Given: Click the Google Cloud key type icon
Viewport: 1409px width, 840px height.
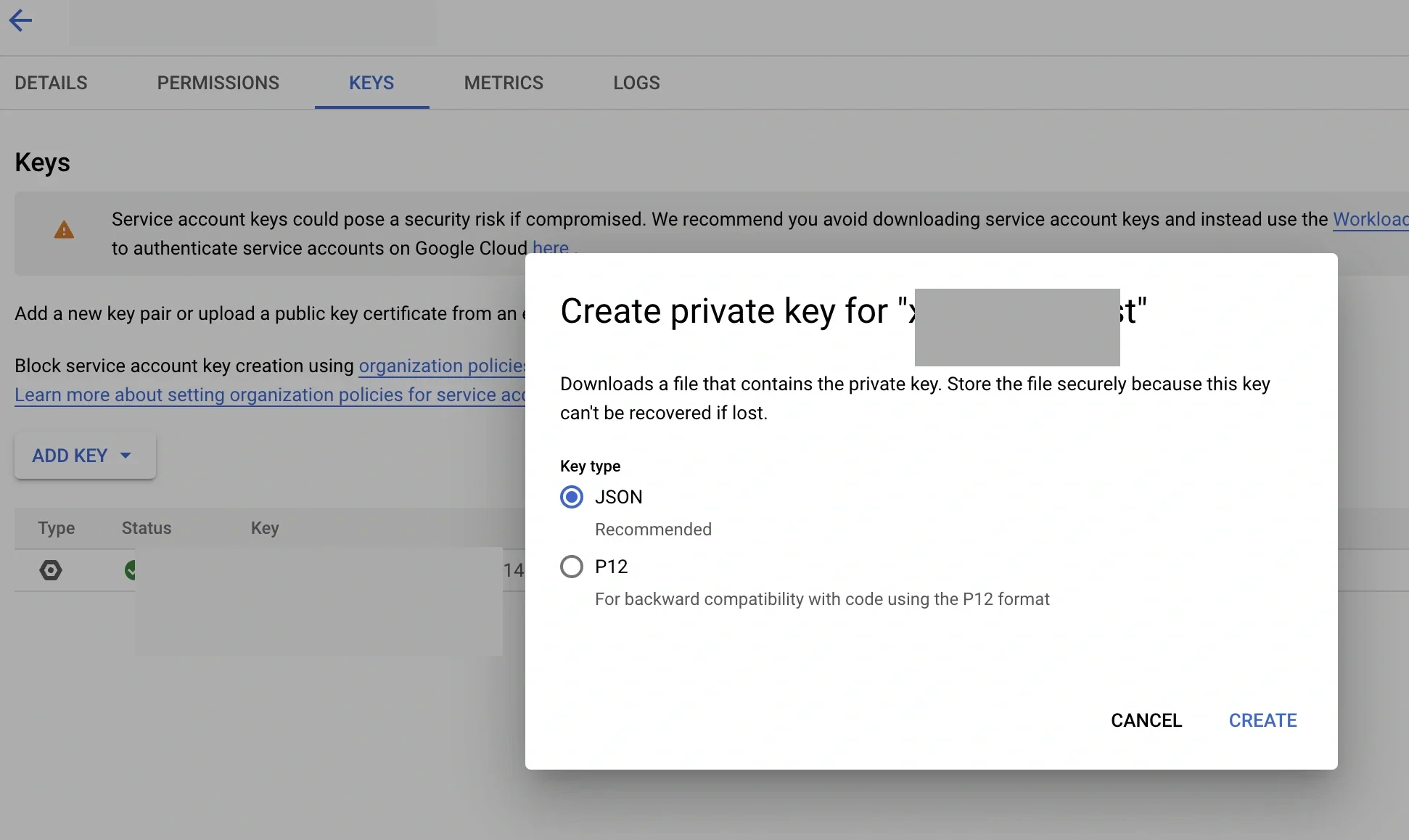Looking at the screenshot, I should point(51,571).
